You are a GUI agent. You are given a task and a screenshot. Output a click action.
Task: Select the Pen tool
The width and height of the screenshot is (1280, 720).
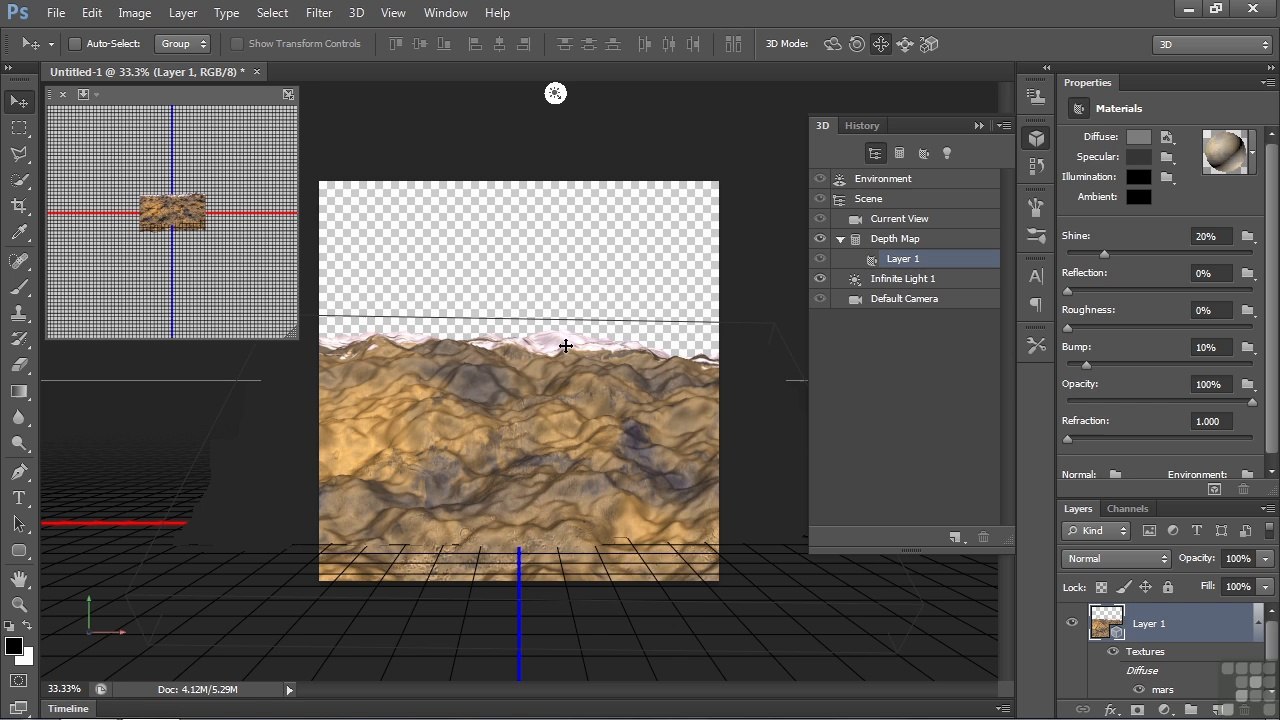click(x=19, y=472)
